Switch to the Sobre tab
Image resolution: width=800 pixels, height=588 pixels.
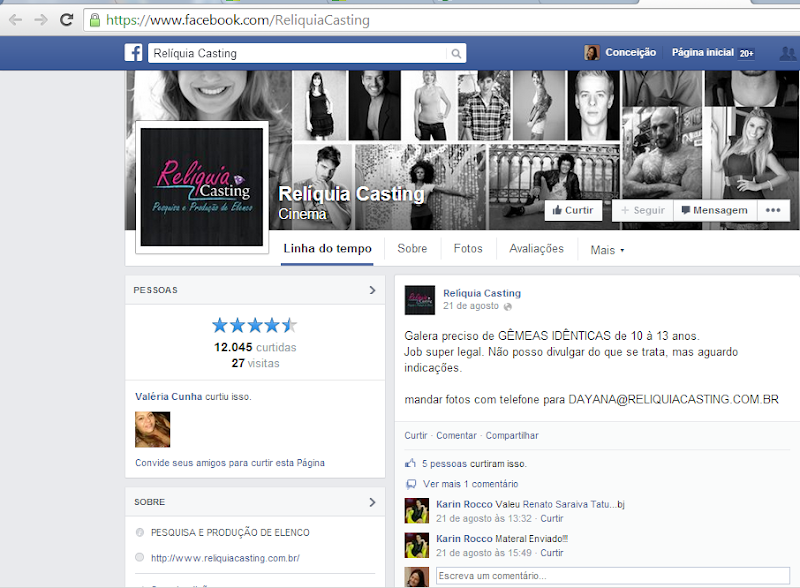click(x=412, y=249)
